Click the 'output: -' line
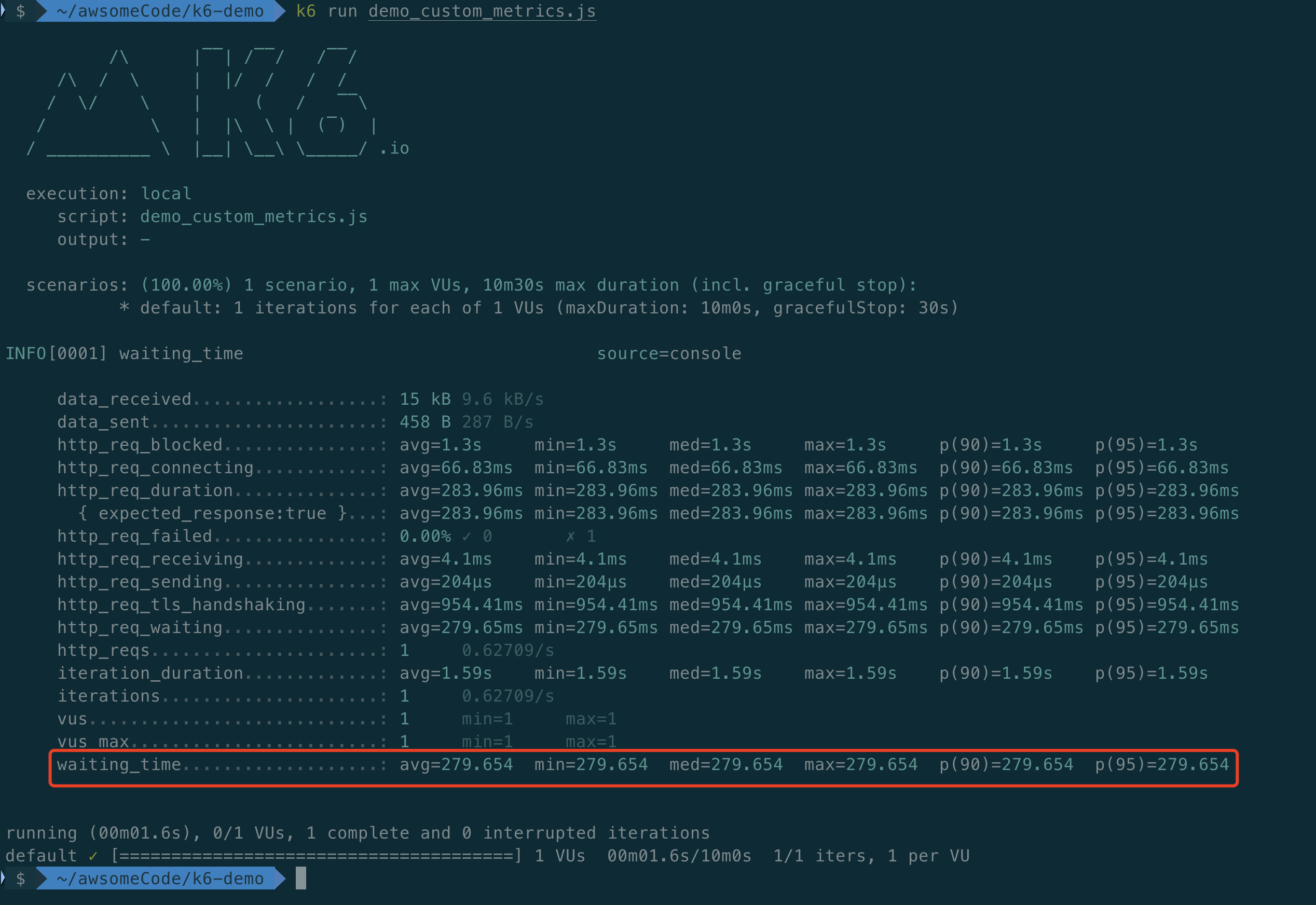Image resolution: width=1316 pixels, height=905 pixels. click(x=104, y=239)
